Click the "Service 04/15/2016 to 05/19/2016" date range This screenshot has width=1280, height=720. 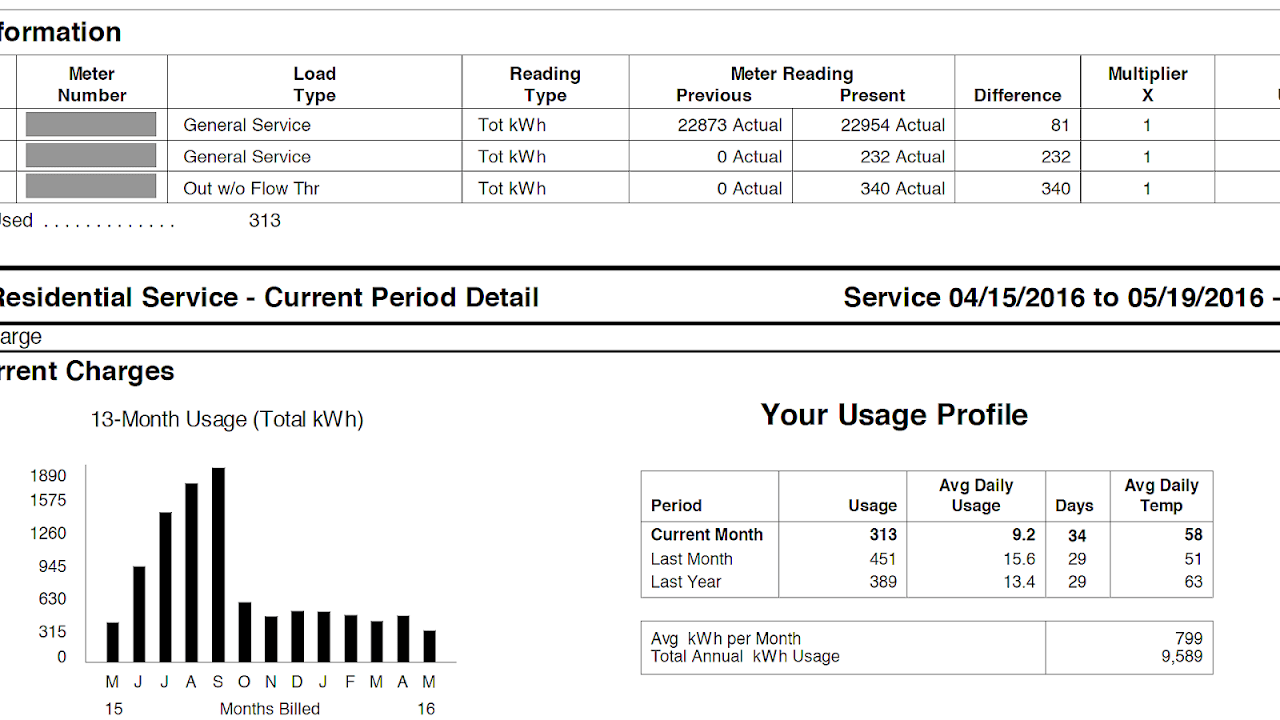click(1054, 297)
